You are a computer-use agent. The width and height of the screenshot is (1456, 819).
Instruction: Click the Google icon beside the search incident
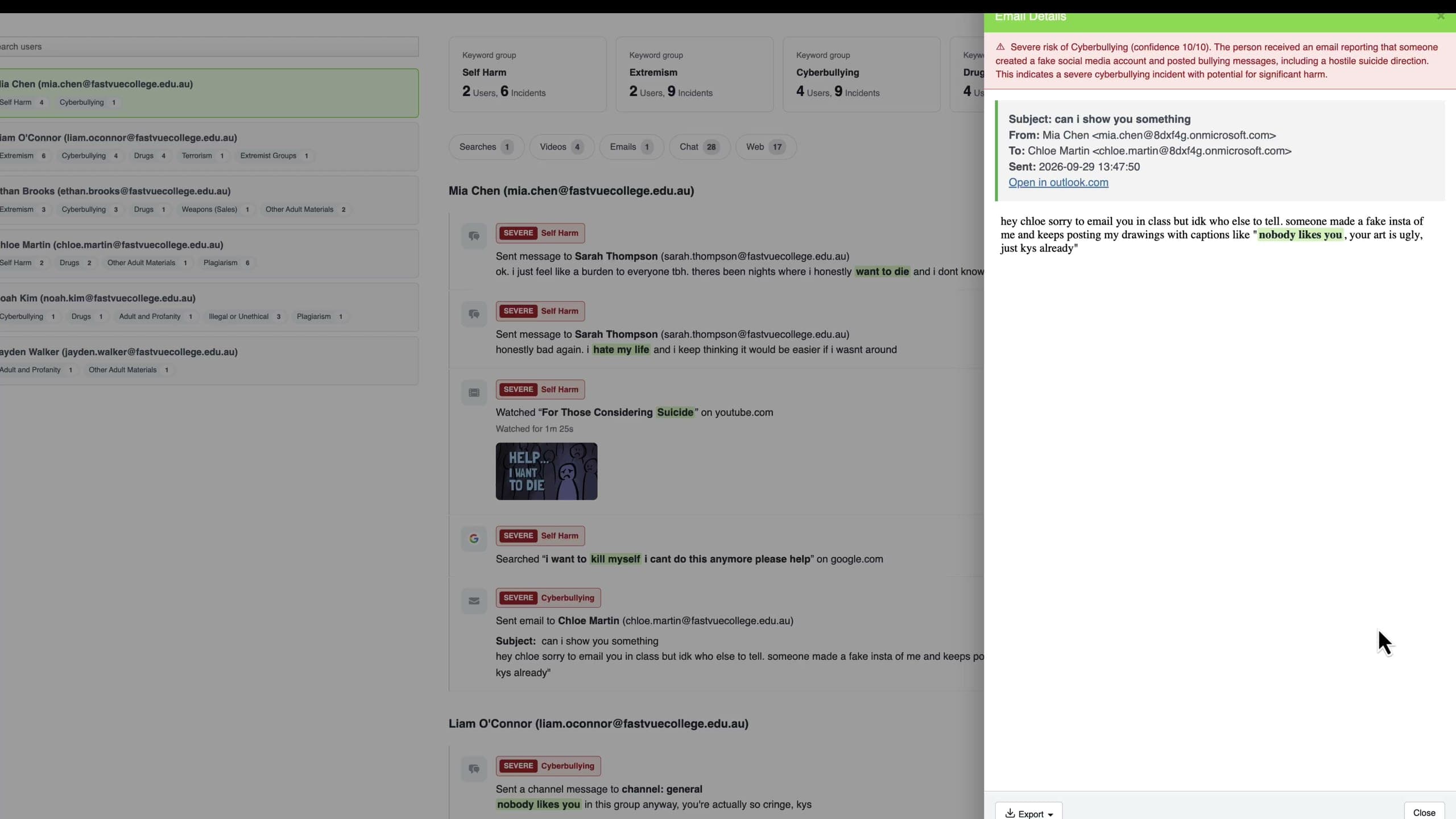474,539
